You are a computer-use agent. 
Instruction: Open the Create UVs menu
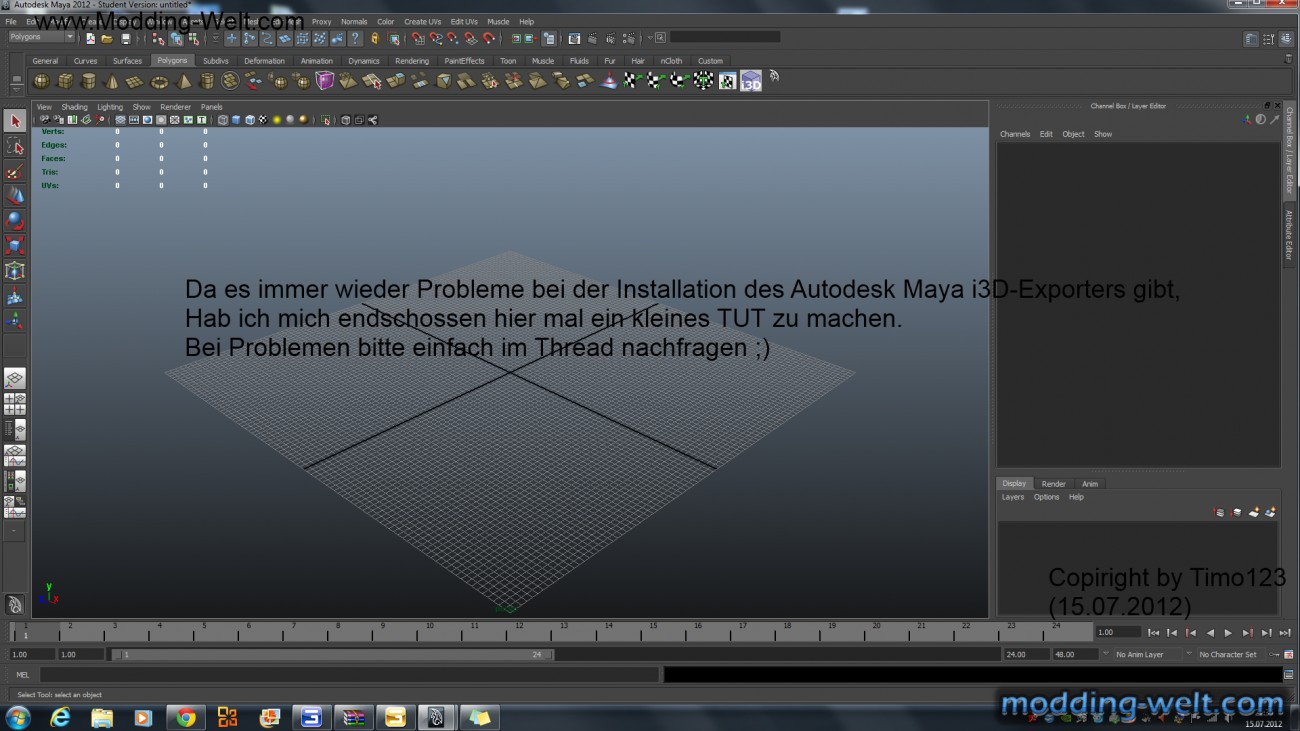[x=422, y=21]
